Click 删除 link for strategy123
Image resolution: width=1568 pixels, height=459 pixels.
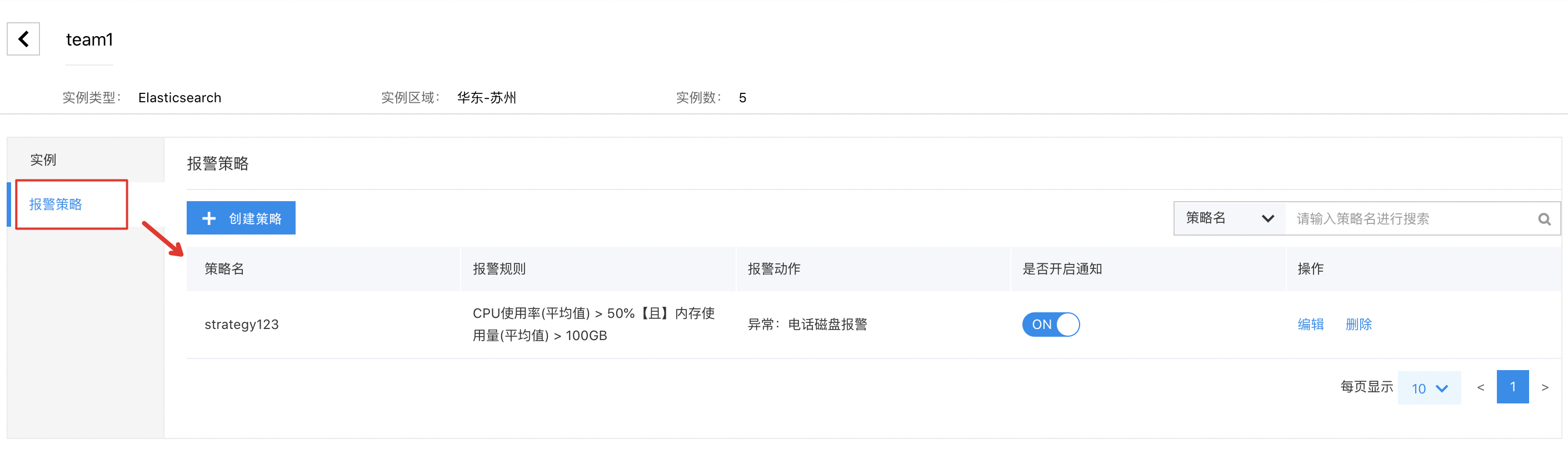[x=1359, y=325]
